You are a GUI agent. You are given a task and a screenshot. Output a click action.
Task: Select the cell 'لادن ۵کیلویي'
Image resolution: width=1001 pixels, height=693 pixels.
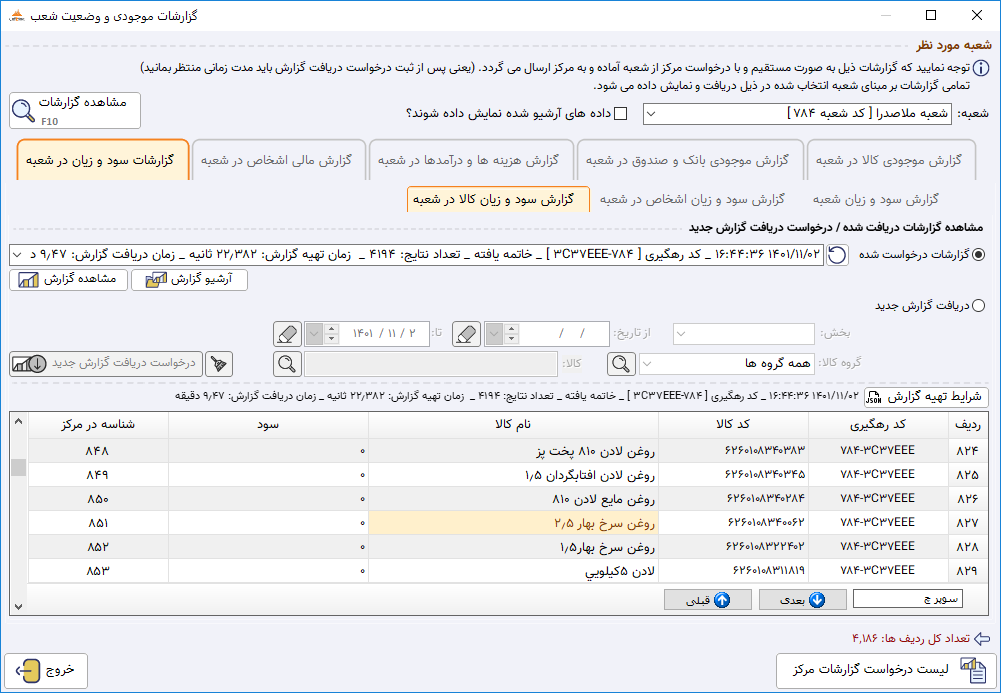513,571
